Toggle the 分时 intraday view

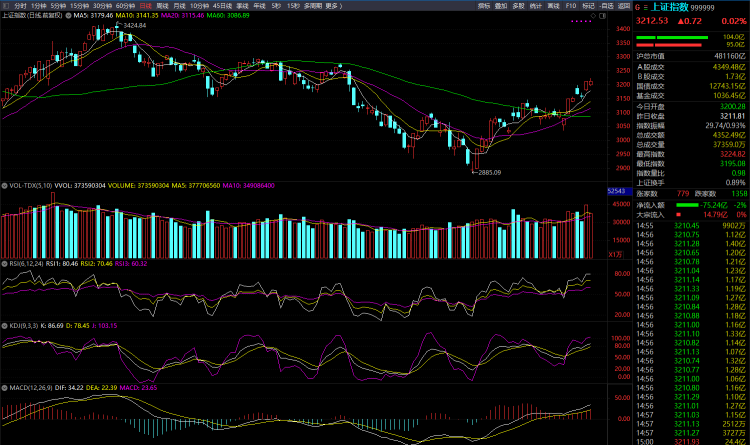20,6
